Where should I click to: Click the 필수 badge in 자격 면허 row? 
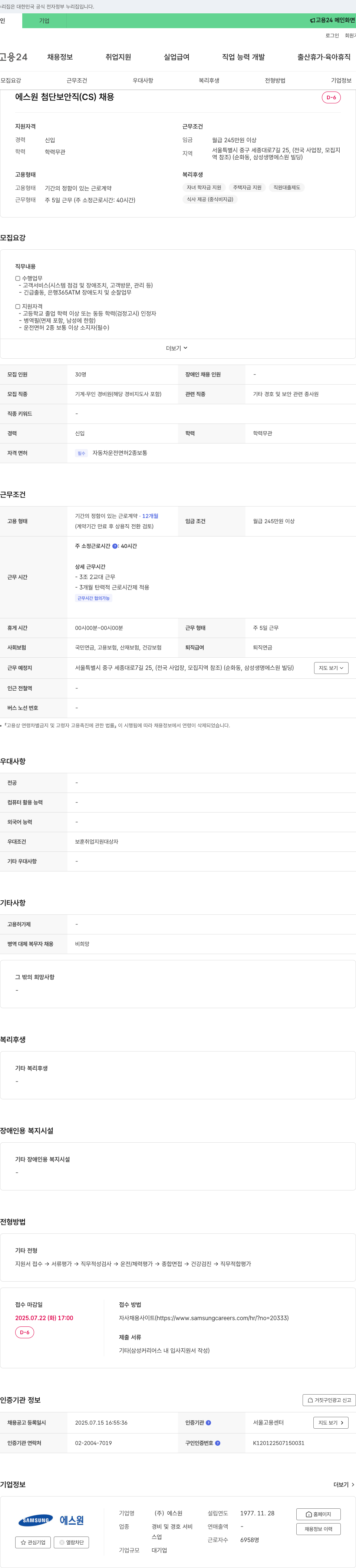point(82,454)
